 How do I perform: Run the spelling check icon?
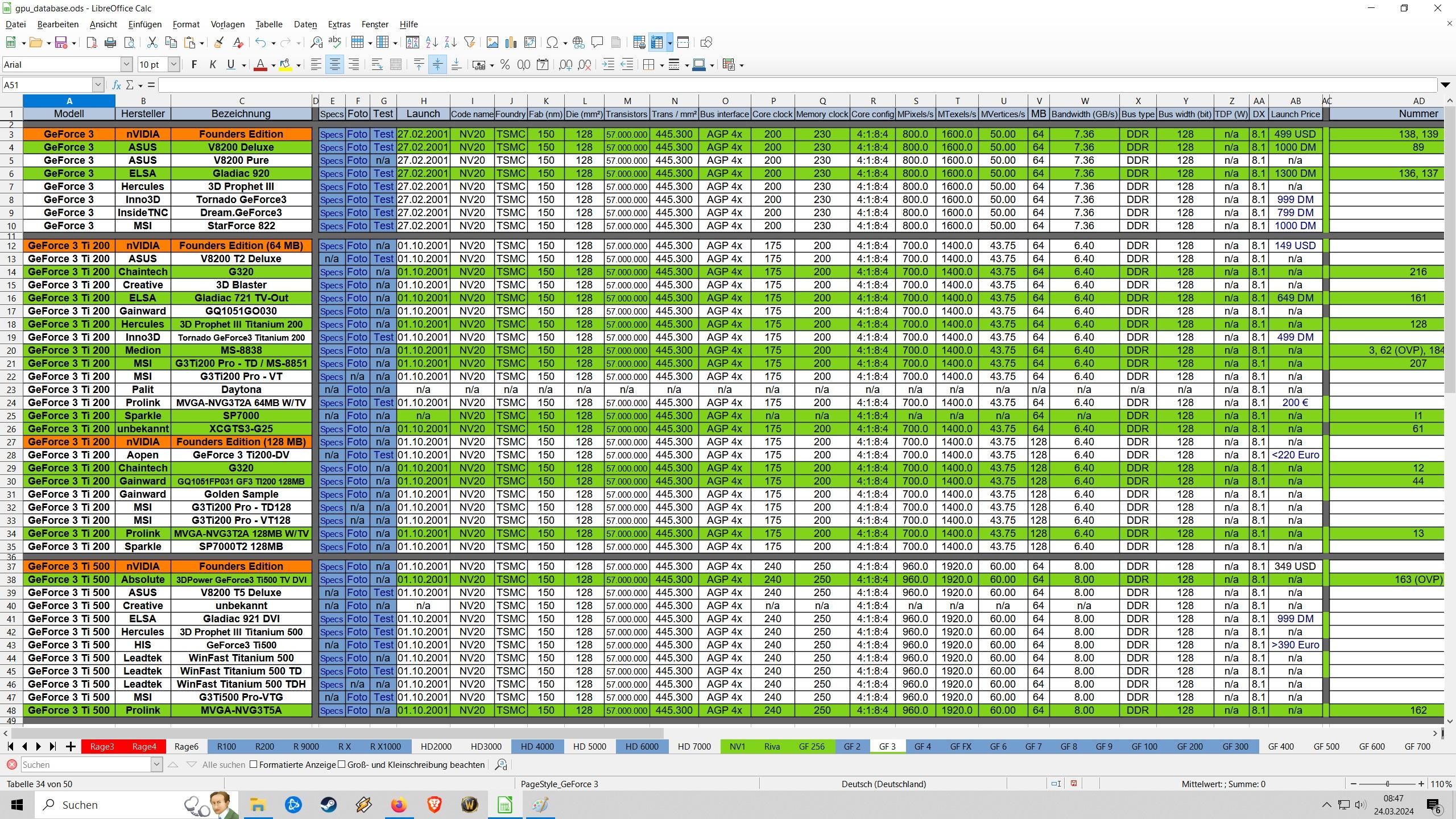pos(336,43)
